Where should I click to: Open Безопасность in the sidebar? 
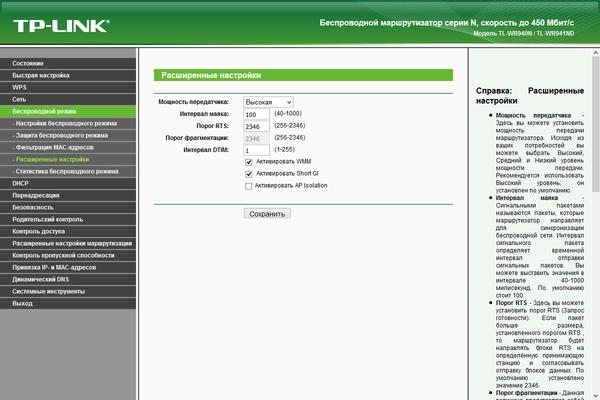68,207
